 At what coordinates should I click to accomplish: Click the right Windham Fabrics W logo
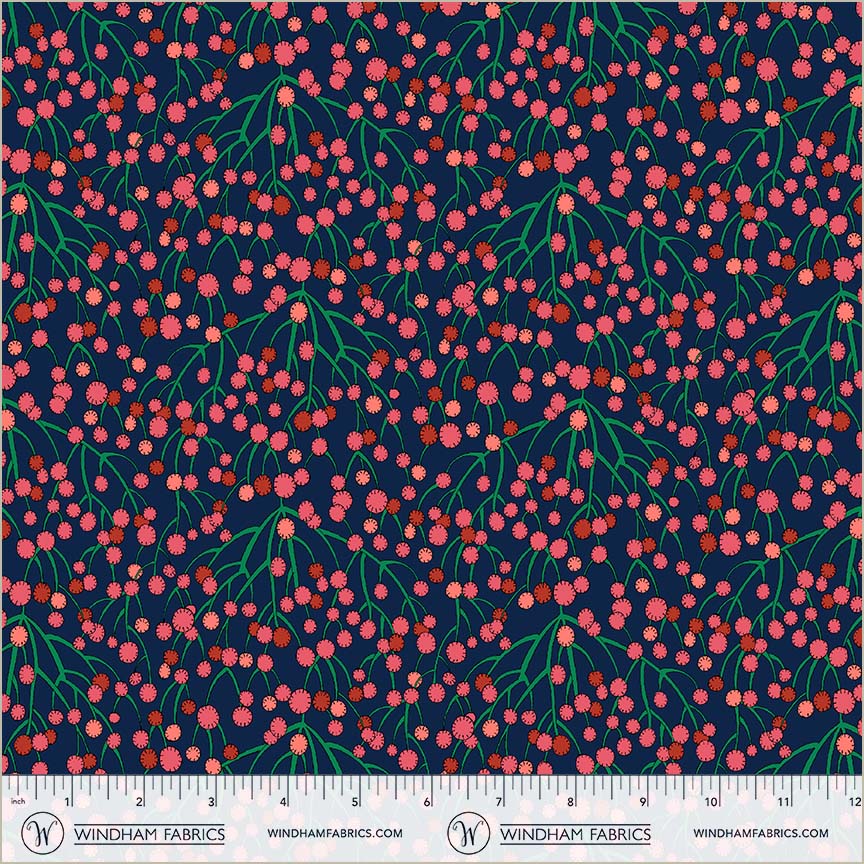pos(468,833)
